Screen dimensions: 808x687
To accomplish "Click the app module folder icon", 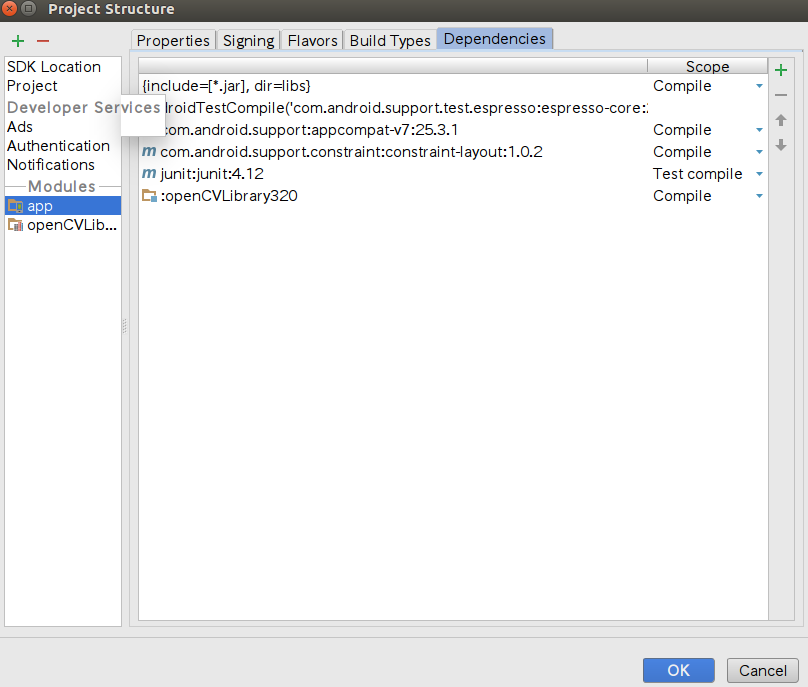I will click(15, 206).
